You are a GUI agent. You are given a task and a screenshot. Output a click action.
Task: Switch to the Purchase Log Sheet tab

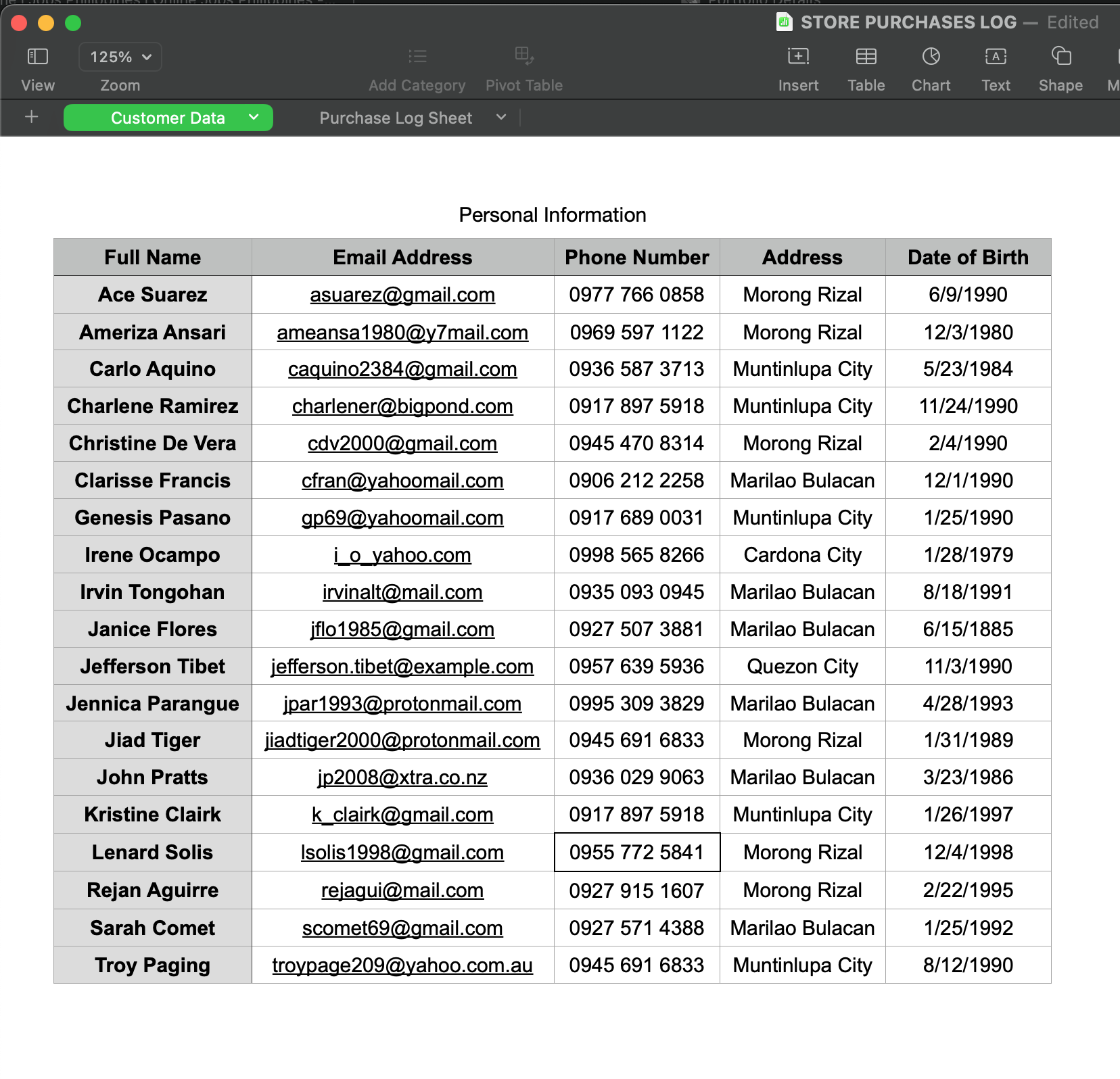(396, 118)
